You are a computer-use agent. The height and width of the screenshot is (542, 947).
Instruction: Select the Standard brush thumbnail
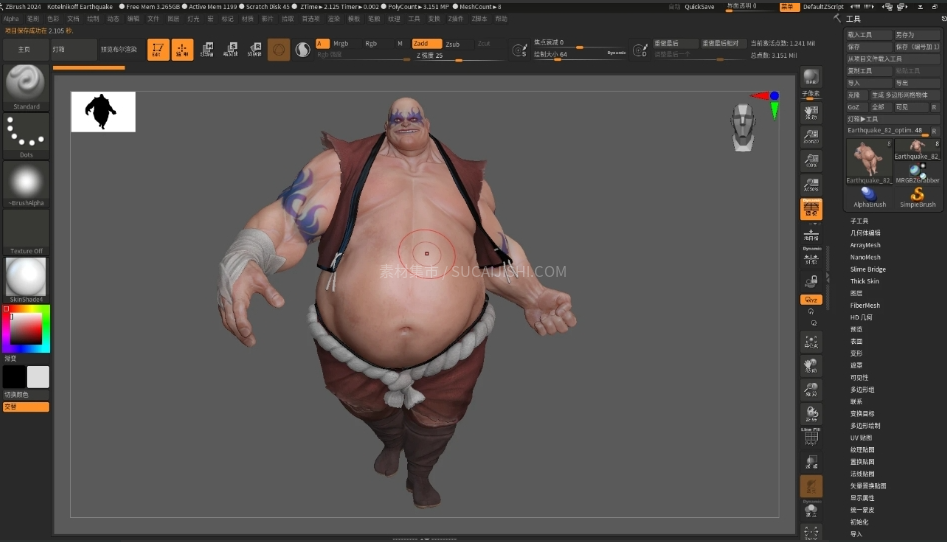click(26, 82)
